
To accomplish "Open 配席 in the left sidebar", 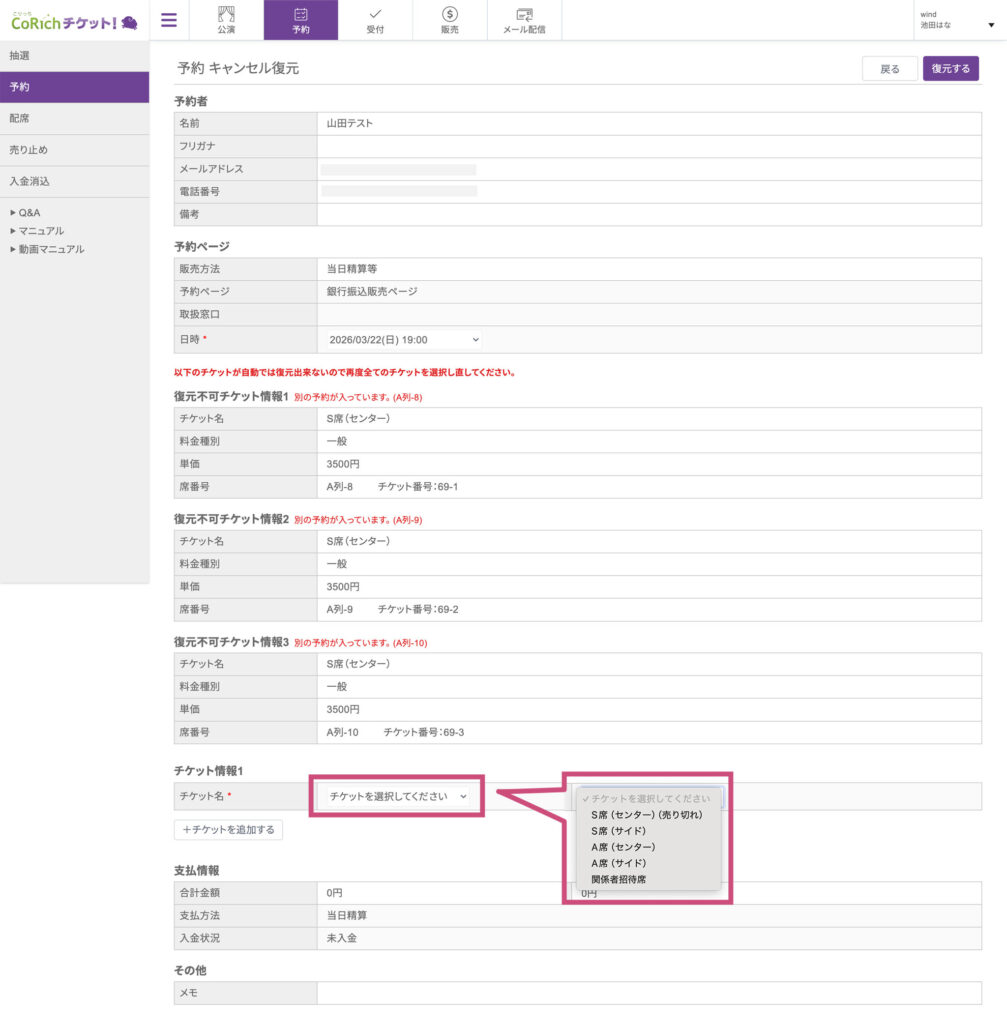I will pos(74,118).
